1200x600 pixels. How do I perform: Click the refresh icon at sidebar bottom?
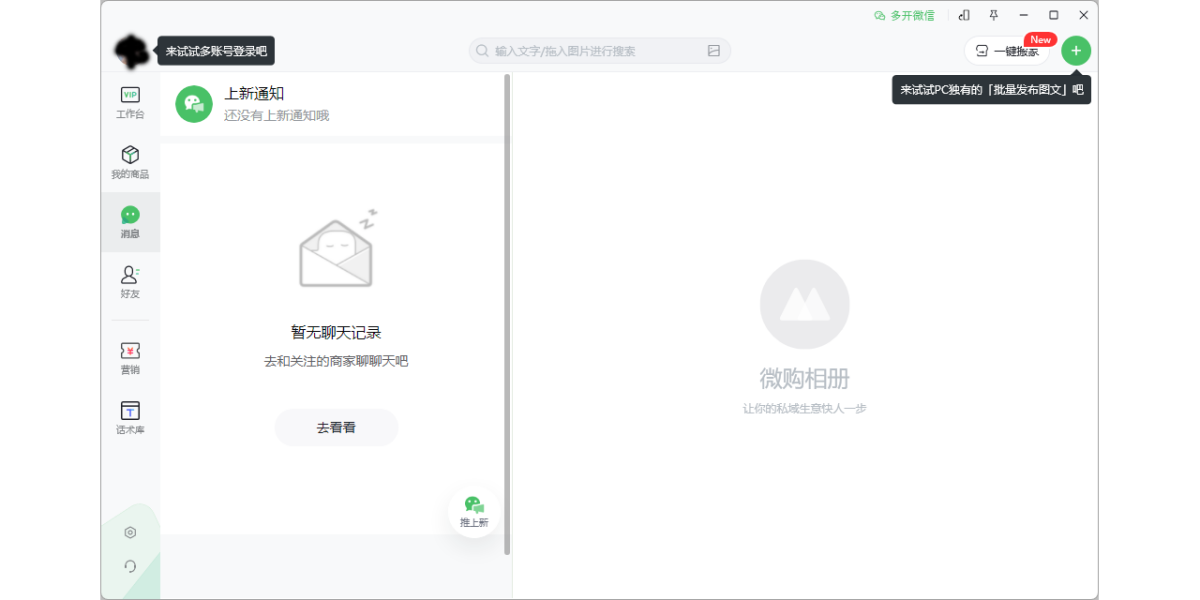coord(130,566)
